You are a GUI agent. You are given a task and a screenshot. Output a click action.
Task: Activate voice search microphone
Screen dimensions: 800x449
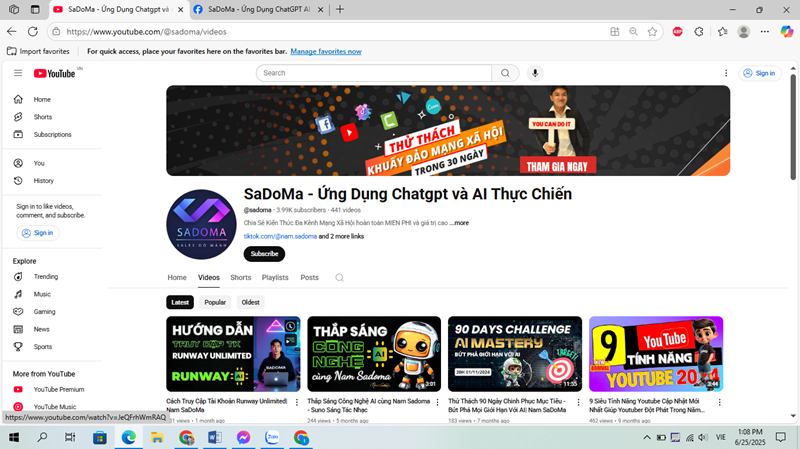[535, 73]
